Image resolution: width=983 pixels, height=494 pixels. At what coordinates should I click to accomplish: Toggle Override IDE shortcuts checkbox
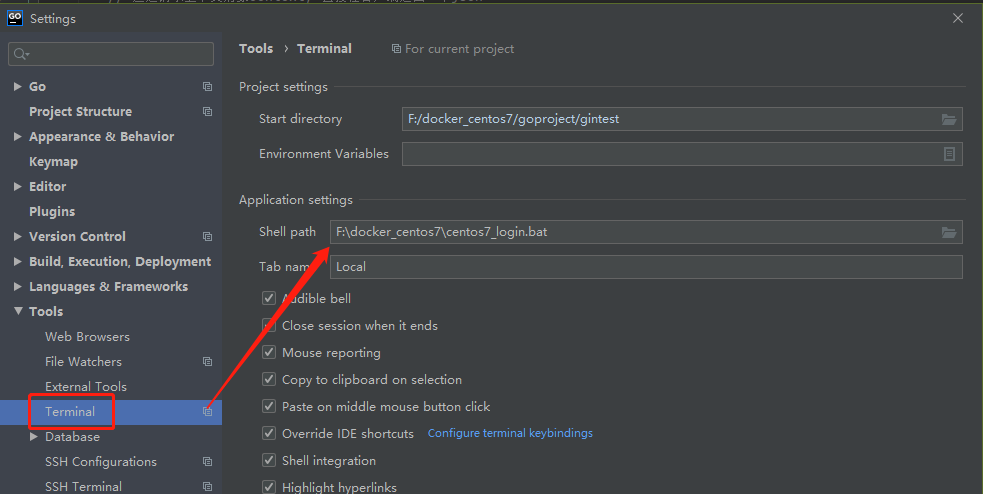[x=269, y=433]
